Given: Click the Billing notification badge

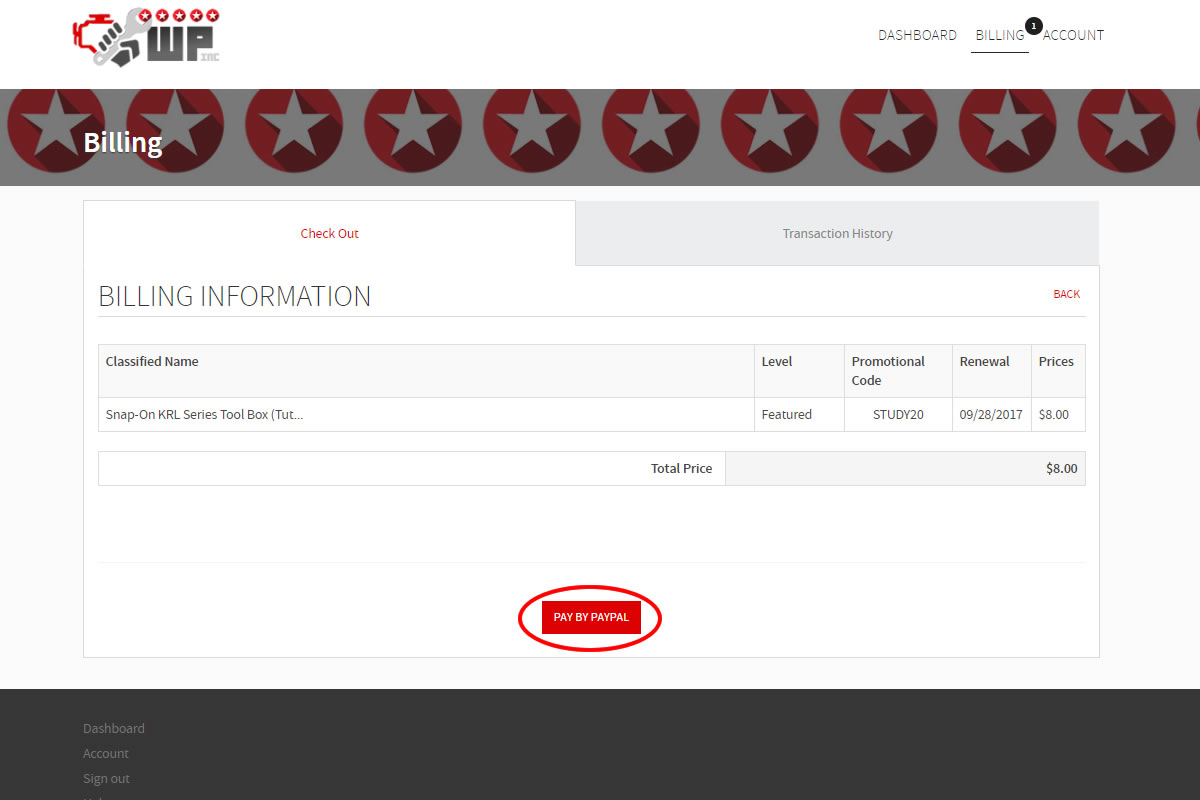Looking at the screenshot, I should point(1034,25).
